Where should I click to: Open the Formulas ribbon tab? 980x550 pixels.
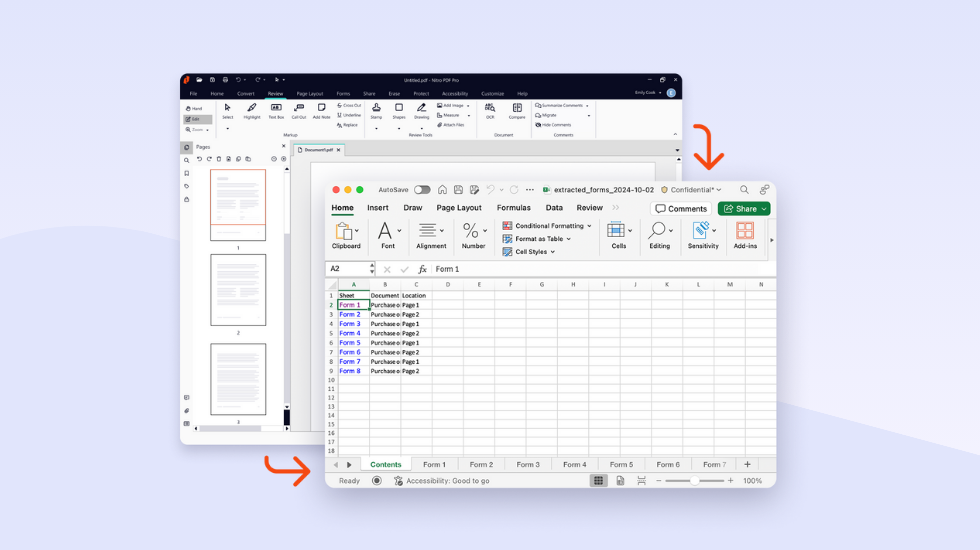tap(513, 208)
